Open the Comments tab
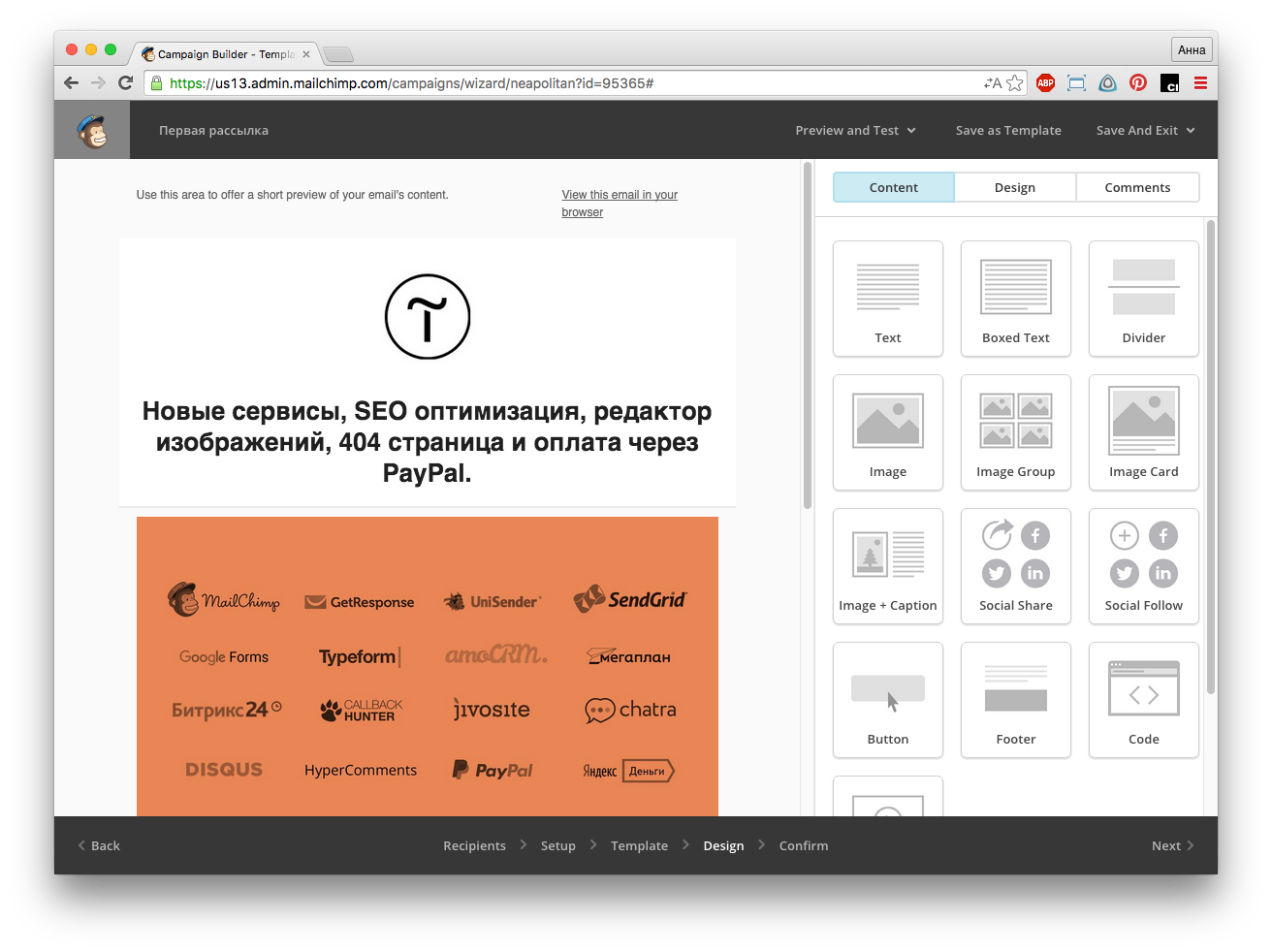 (1137, 187)
